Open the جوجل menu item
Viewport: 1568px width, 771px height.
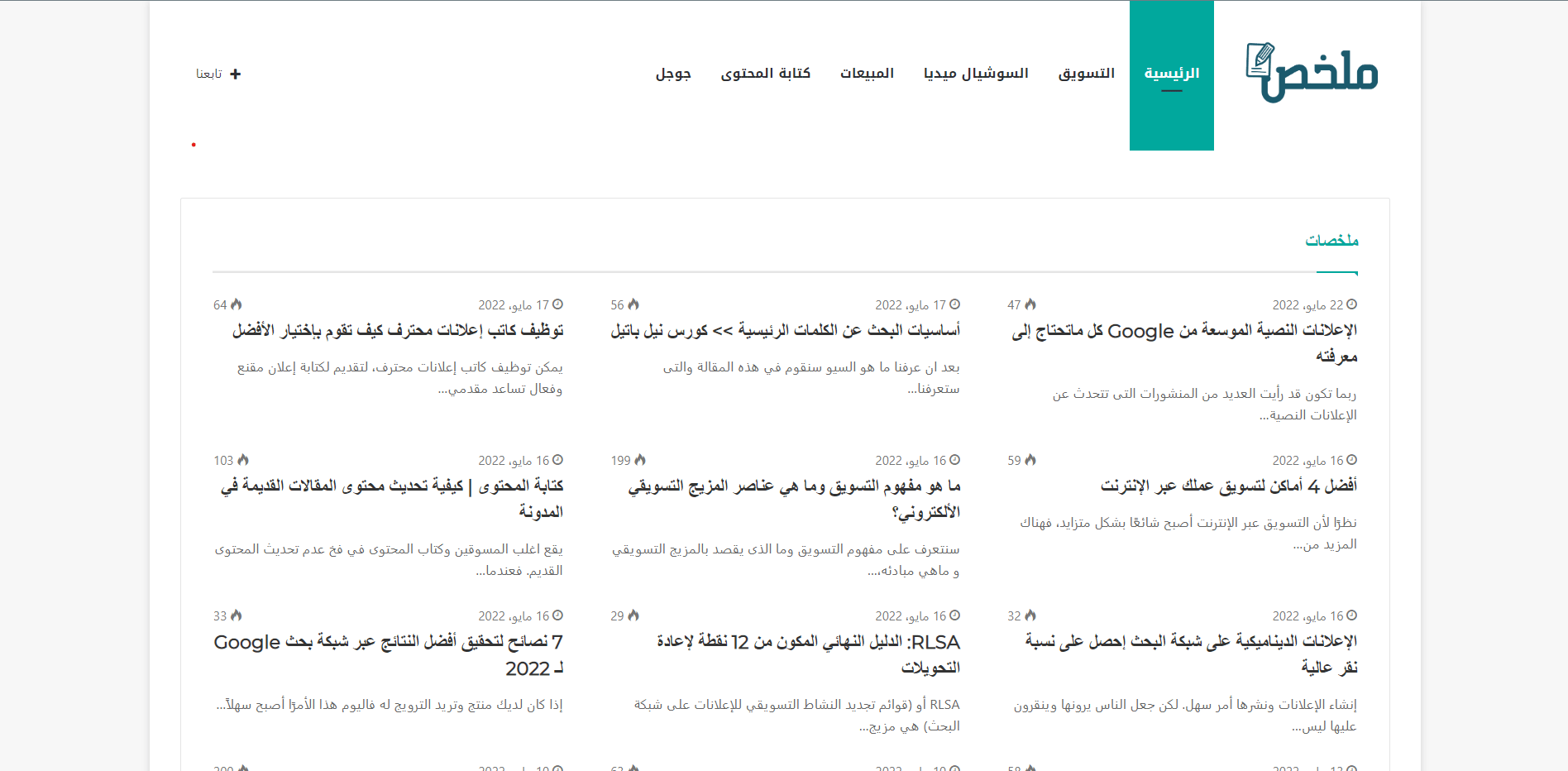pos(673,74)
